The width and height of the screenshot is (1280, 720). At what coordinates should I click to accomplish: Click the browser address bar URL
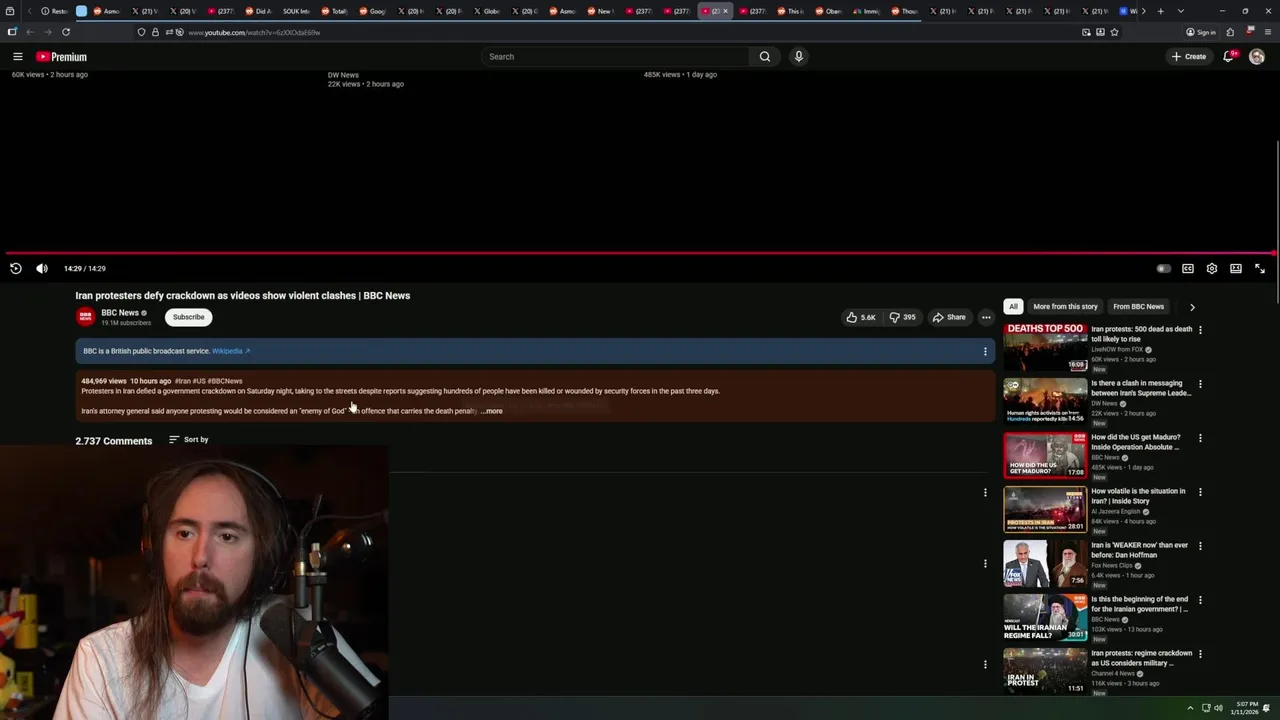pos(254,32)
